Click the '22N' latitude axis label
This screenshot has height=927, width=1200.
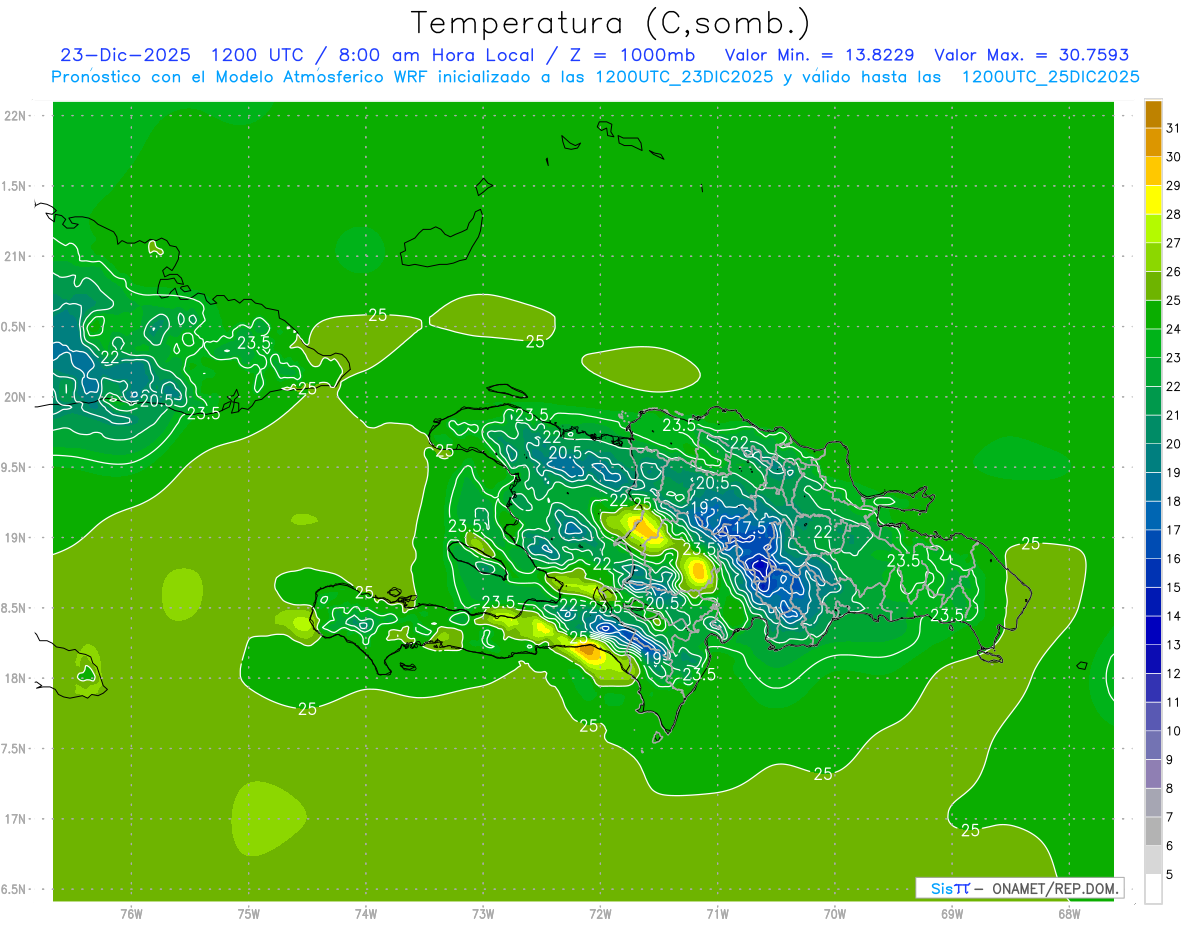point(15,116)
